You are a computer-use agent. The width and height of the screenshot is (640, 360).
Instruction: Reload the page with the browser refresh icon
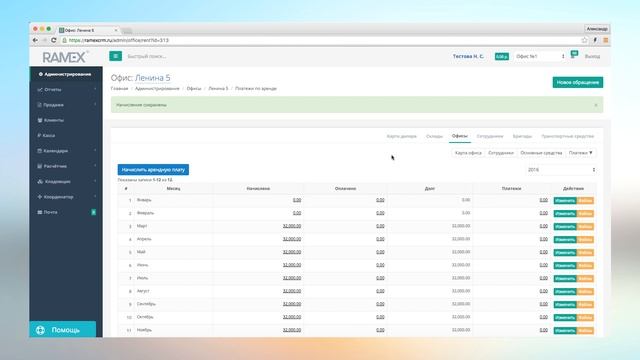[53, 40]
